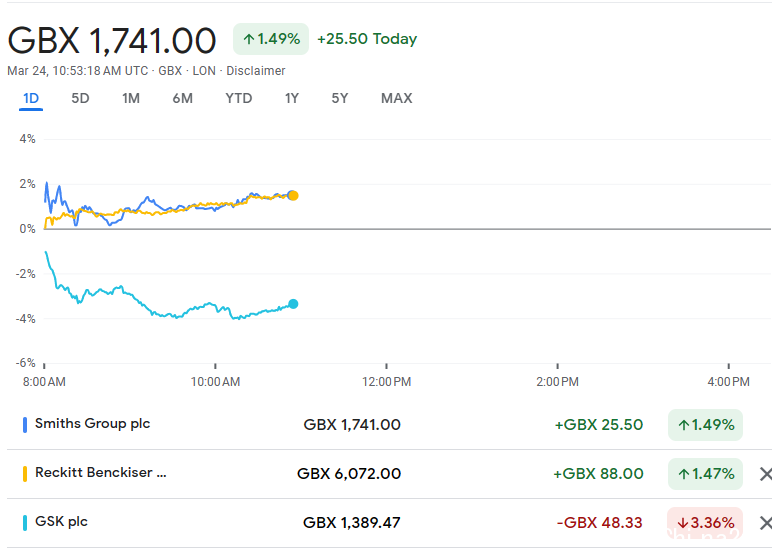
Task: Click the blue Smiths Group color marker
Action: click(25, 425)
